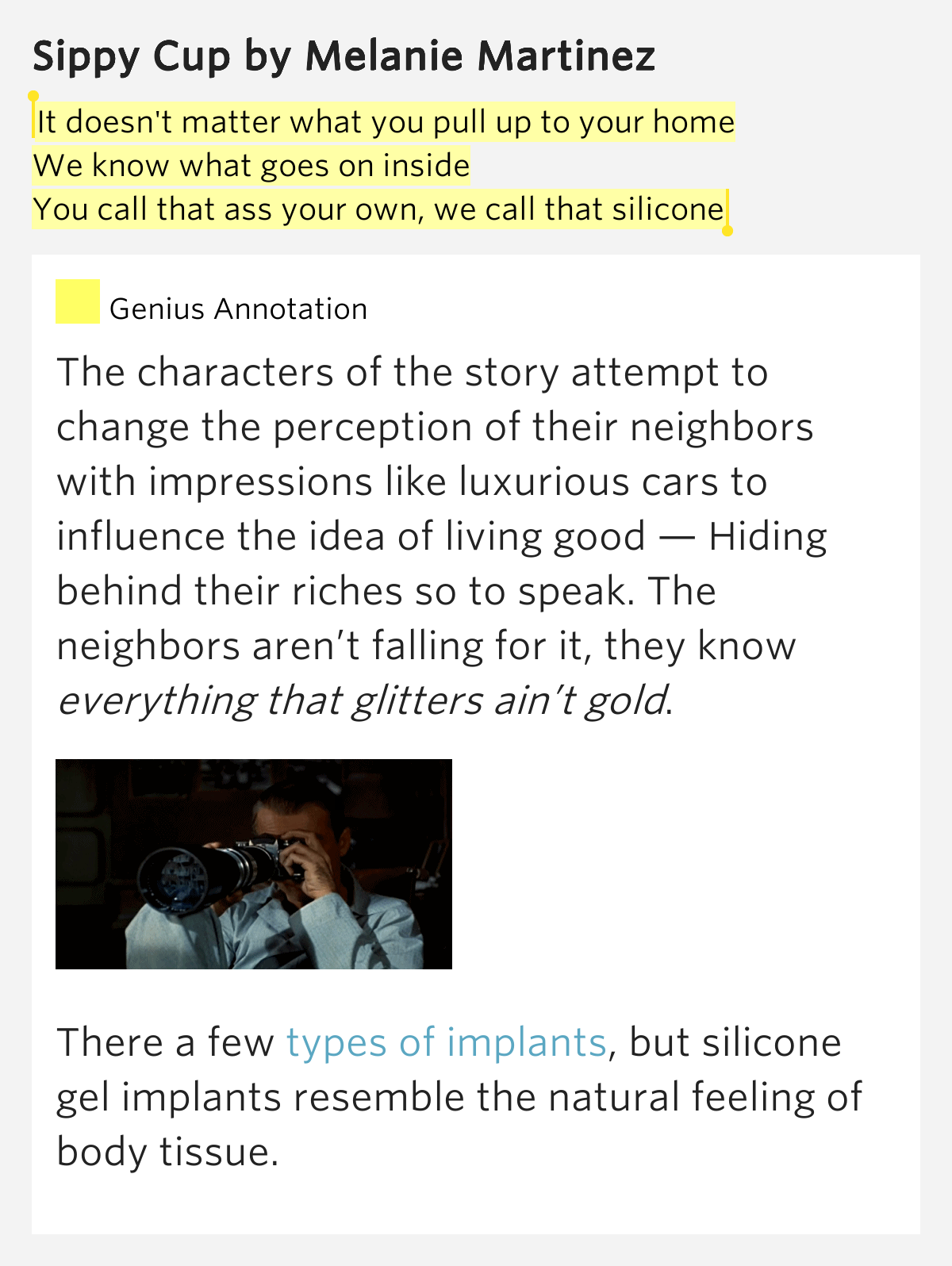
Task: Click the words 'body tissue' at bottom
Action: tap(167, 1152)
